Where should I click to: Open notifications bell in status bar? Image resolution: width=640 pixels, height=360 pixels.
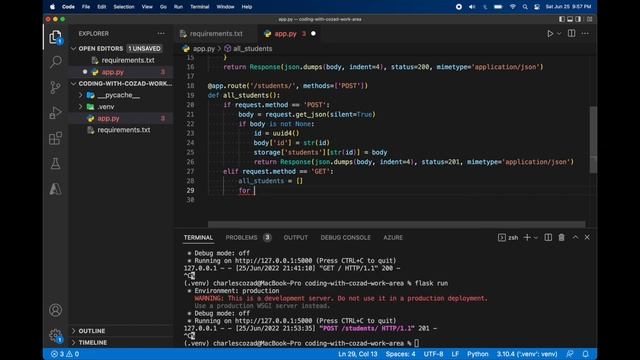tap(586, 354)
